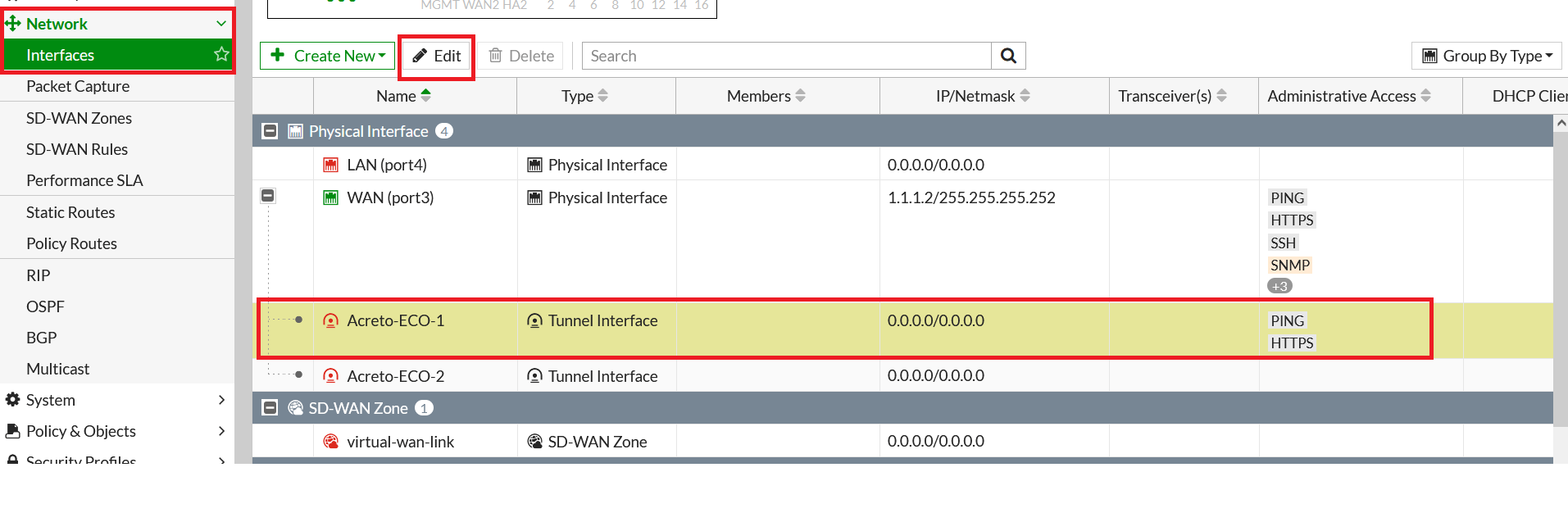This screenshot has width=1568, height=531.
Task: Sort by IP/Netmask column arrows
Action: click(1025, 96)
